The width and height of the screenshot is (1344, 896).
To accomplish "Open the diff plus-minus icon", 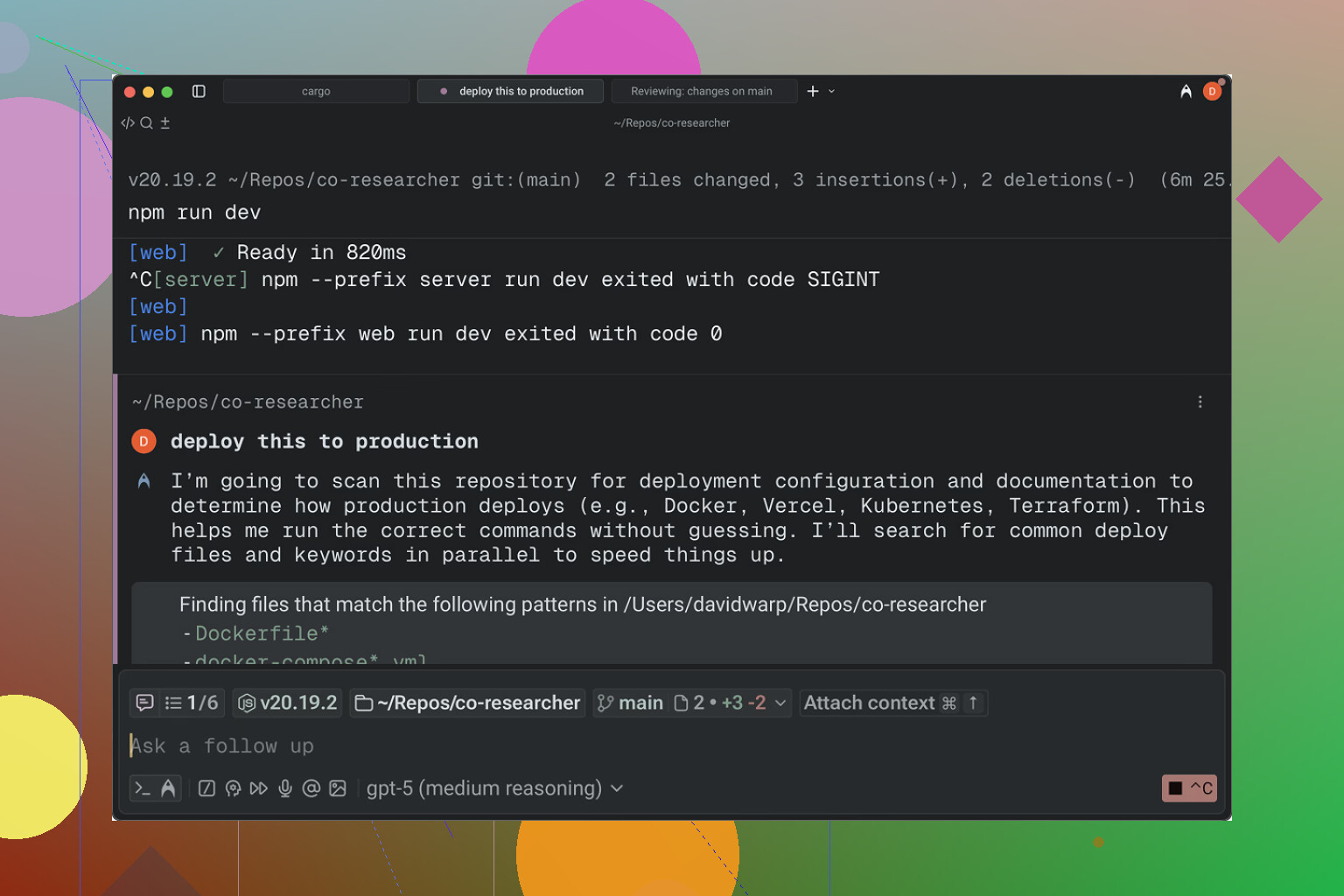I will [x=165, y=123].
